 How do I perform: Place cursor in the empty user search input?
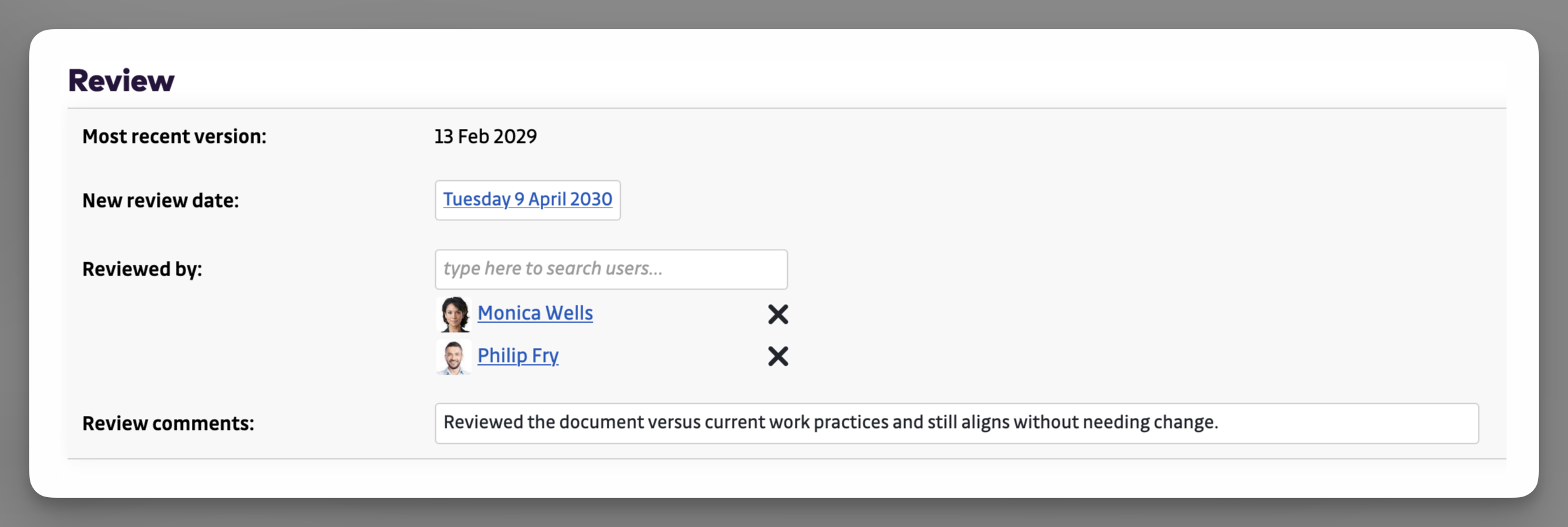(x=610, y=269)
